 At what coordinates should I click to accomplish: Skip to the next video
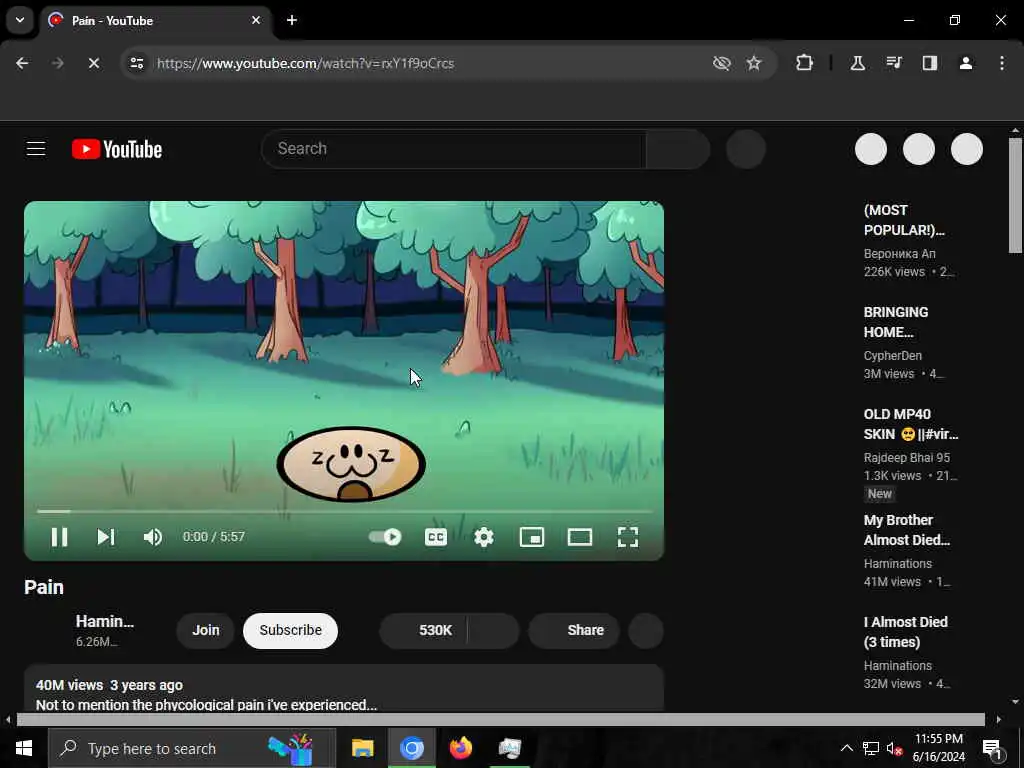click(x=106, y=537)
